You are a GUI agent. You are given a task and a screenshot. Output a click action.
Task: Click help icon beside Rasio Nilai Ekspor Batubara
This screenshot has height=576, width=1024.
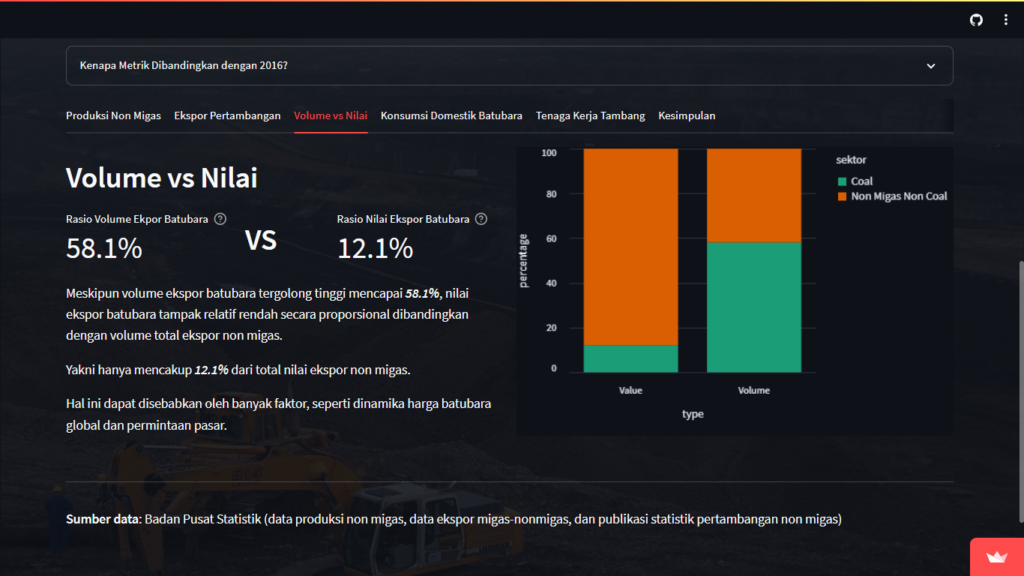pyautogui.click(x=481, y=219)
